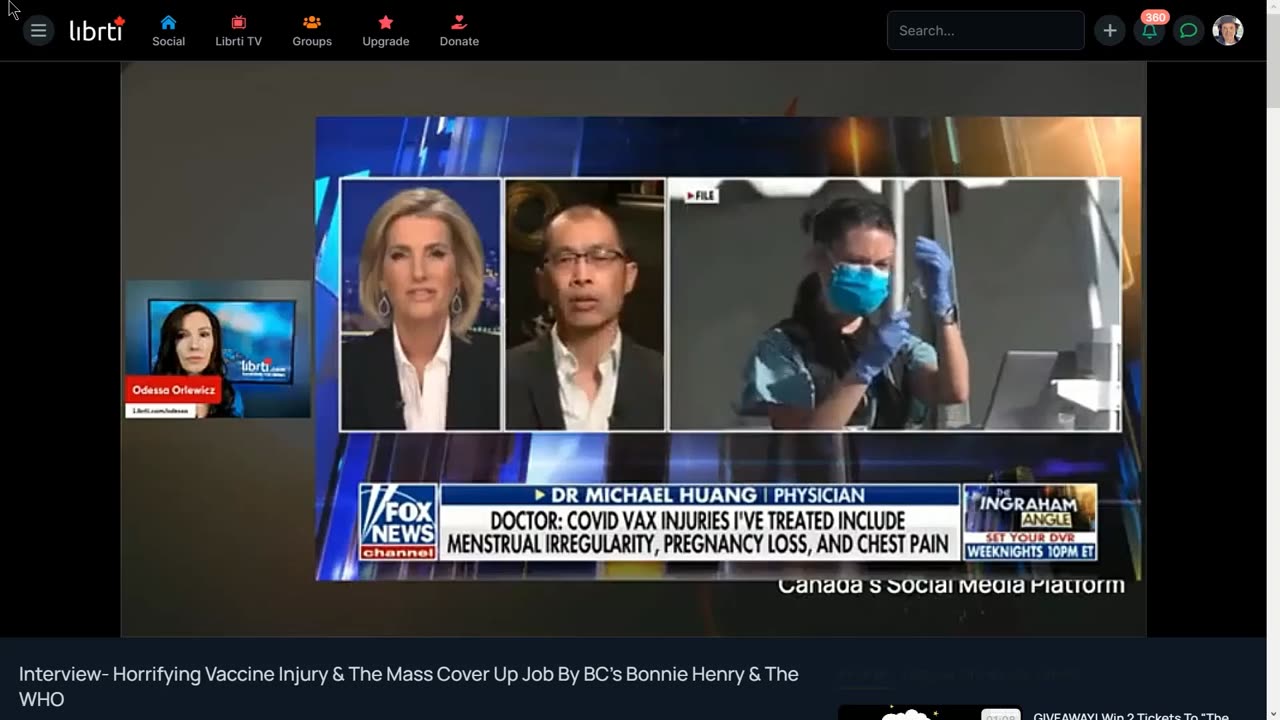The width and height of the screenshot is (1280, 720).
Task: Click the Odessa Orlewicz picture-in-picture inset
Action: [x=217, y=349]
